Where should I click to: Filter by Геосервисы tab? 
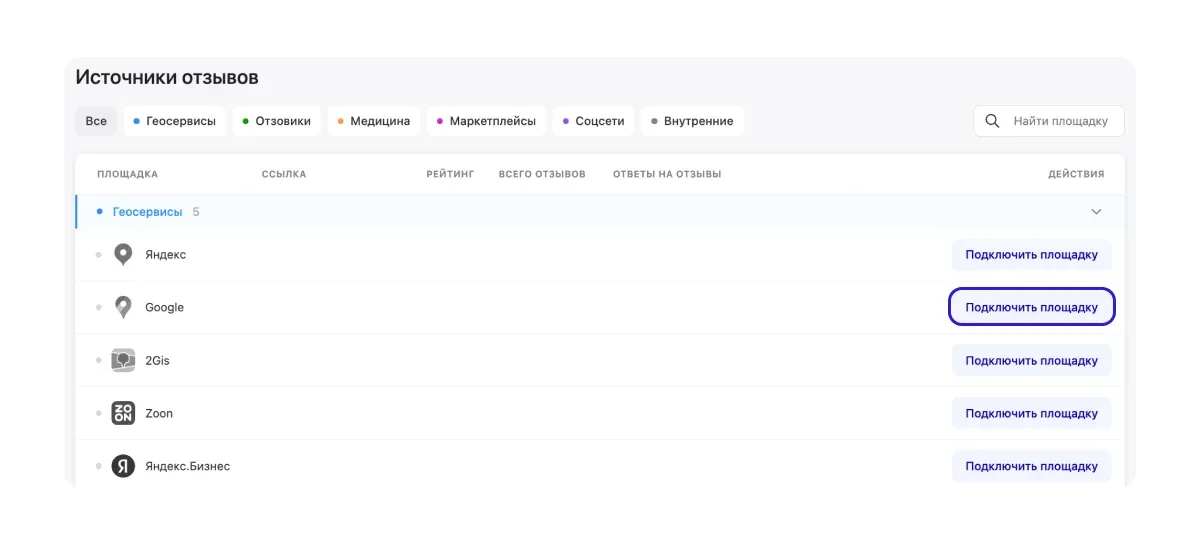point(175,121)
